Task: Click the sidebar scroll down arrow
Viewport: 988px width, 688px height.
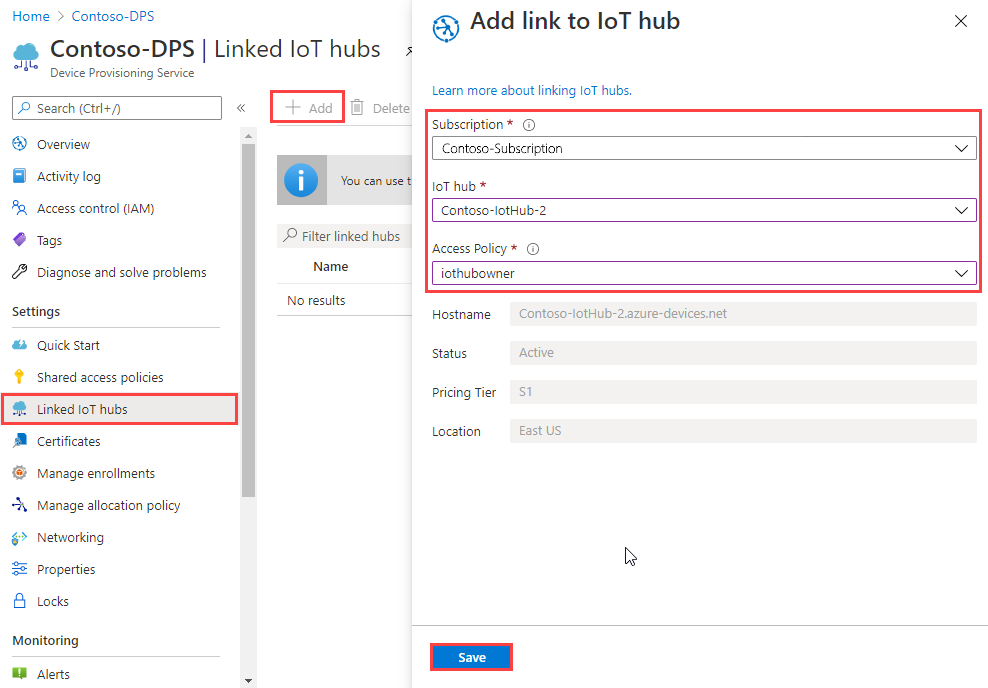Action: 248,680
